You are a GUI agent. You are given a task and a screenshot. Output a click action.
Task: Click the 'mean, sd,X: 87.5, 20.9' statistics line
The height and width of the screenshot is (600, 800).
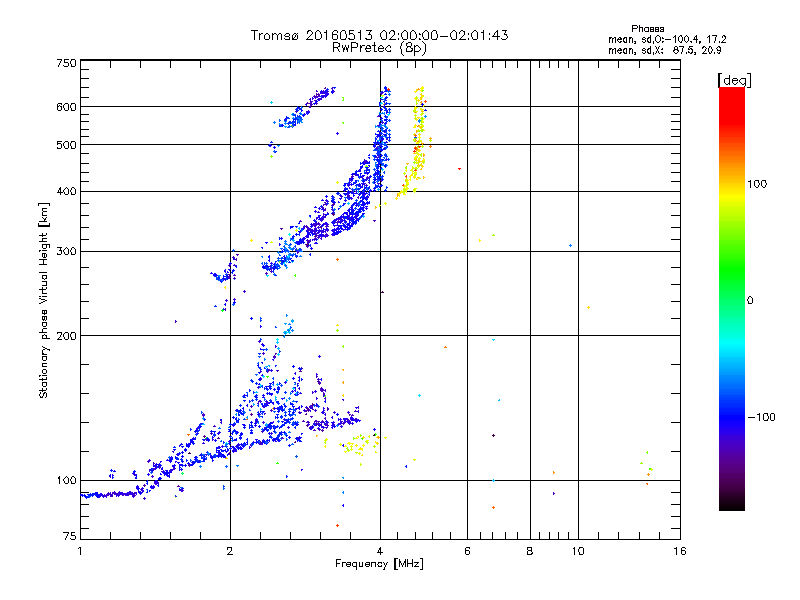[x=664, y=50]
